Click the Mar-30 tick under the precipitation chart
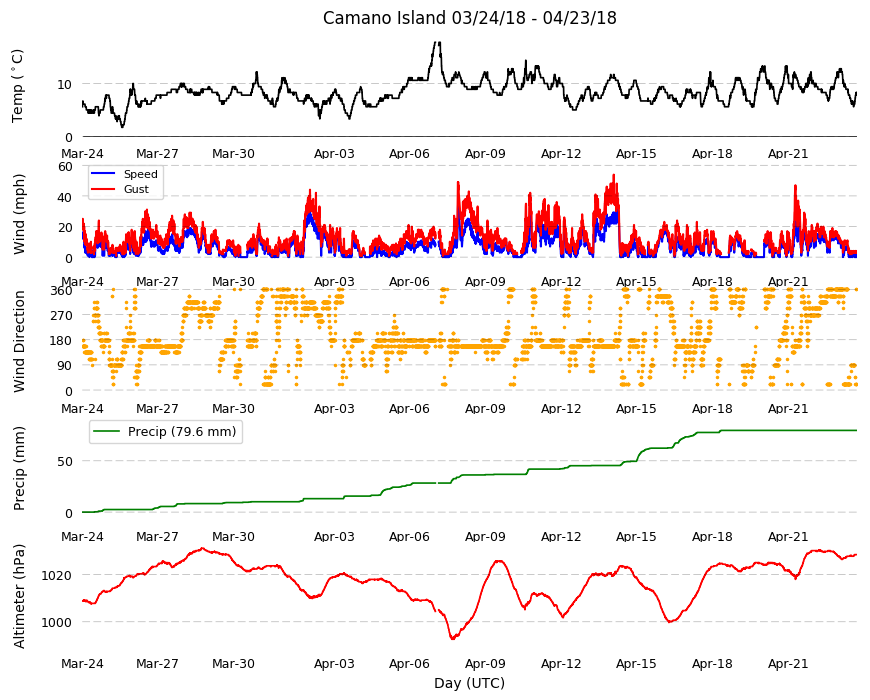The width and height of the screenshot is (870, 700). point(233,536)
